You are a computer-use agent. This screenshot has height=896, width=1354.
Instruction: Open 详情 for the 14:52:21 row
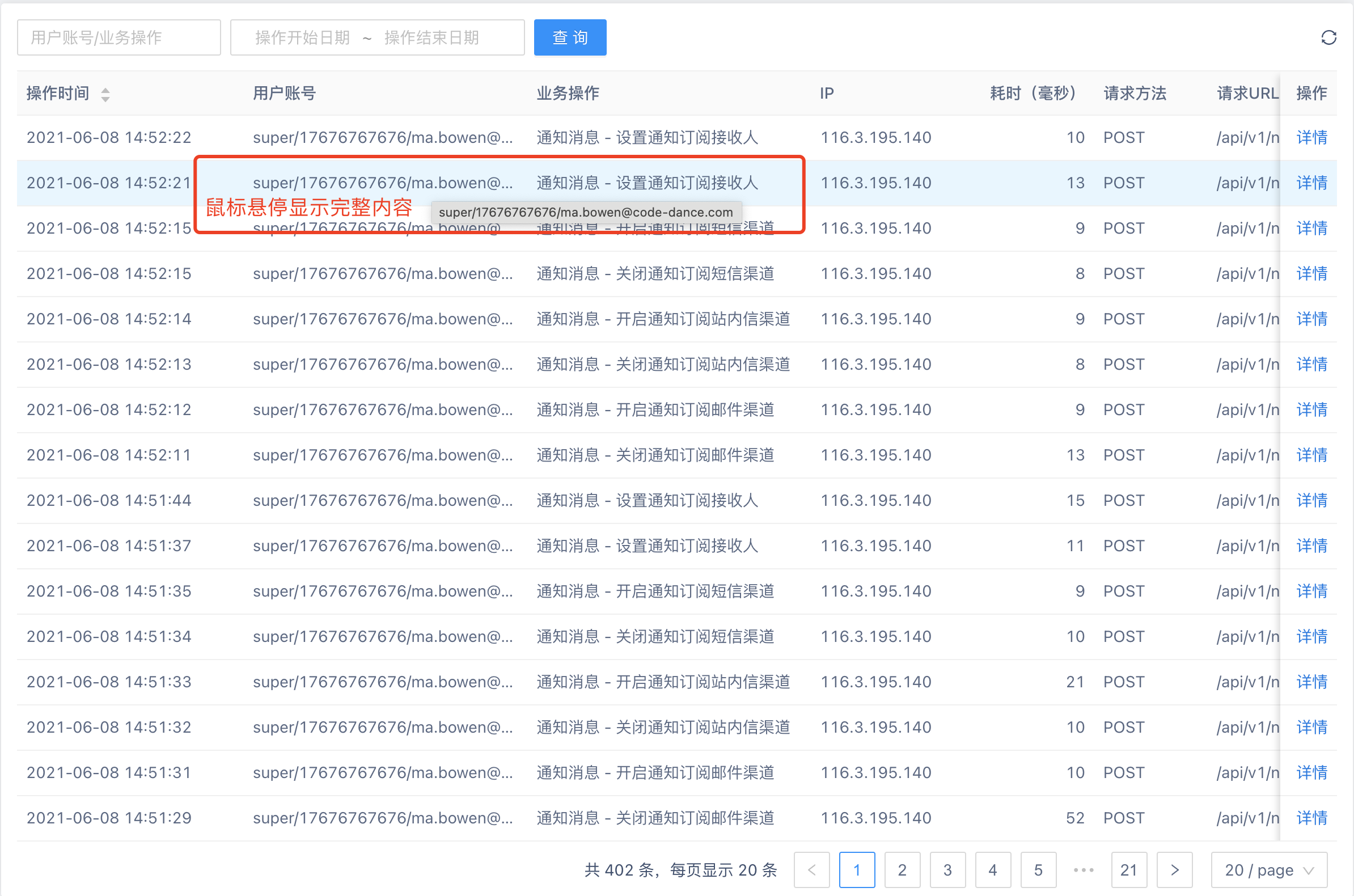1311,183
